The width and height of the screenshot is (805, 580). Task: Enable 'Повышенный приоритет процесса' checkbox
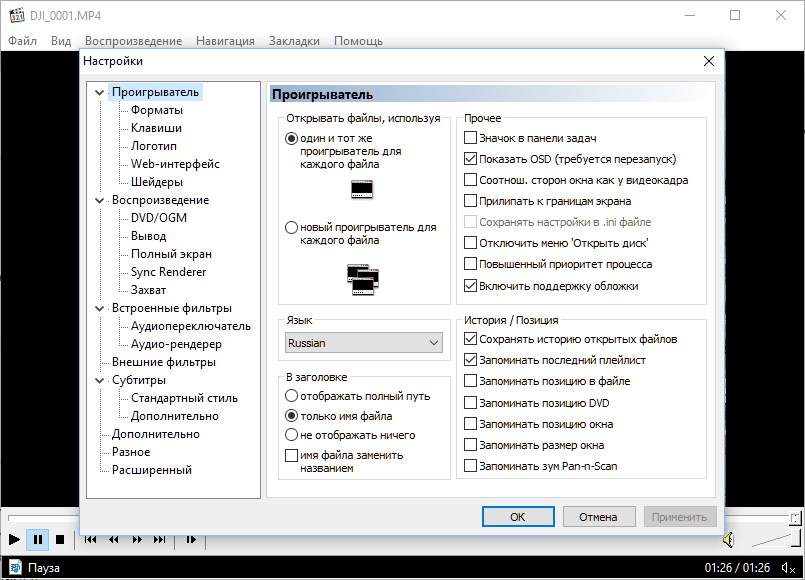click(x=470, y=264)
